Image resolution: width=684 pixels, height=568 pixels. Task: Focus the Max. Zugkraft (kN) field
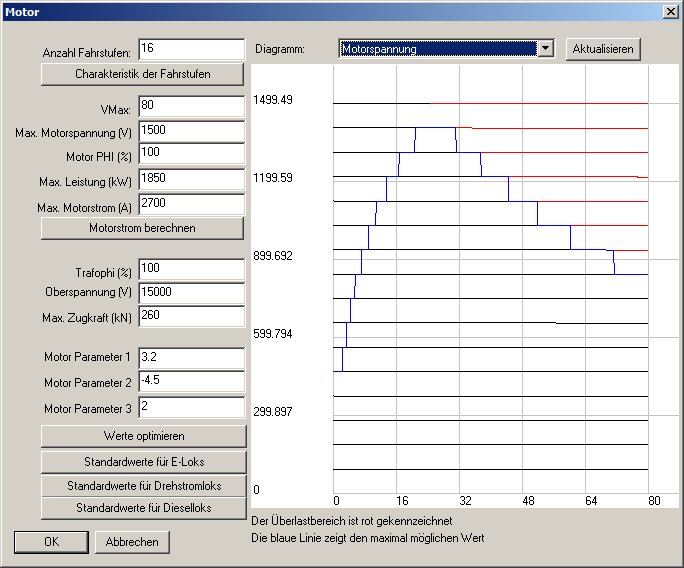[x=192, y=316]
